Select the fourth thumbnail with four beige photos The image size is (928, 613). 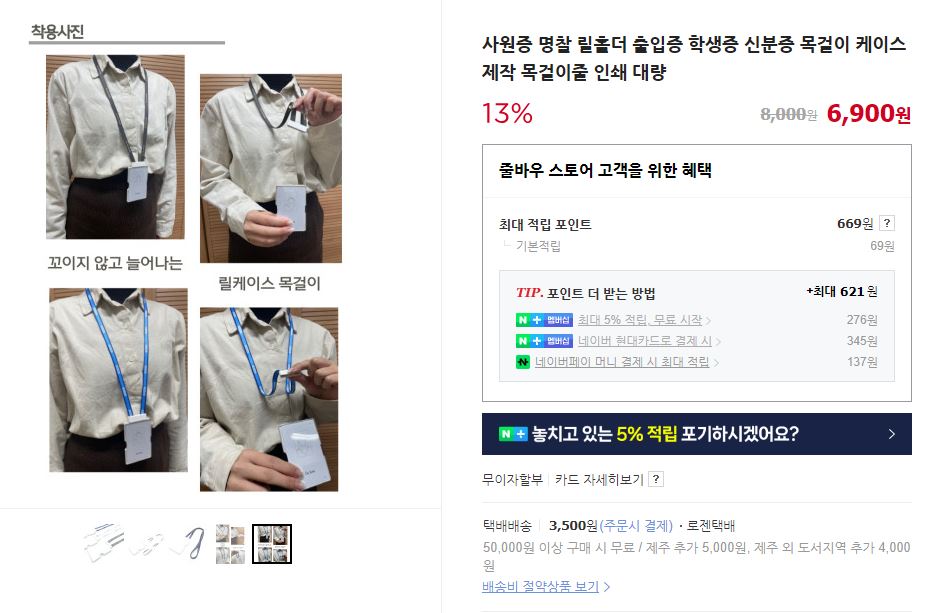pos(230,544)
